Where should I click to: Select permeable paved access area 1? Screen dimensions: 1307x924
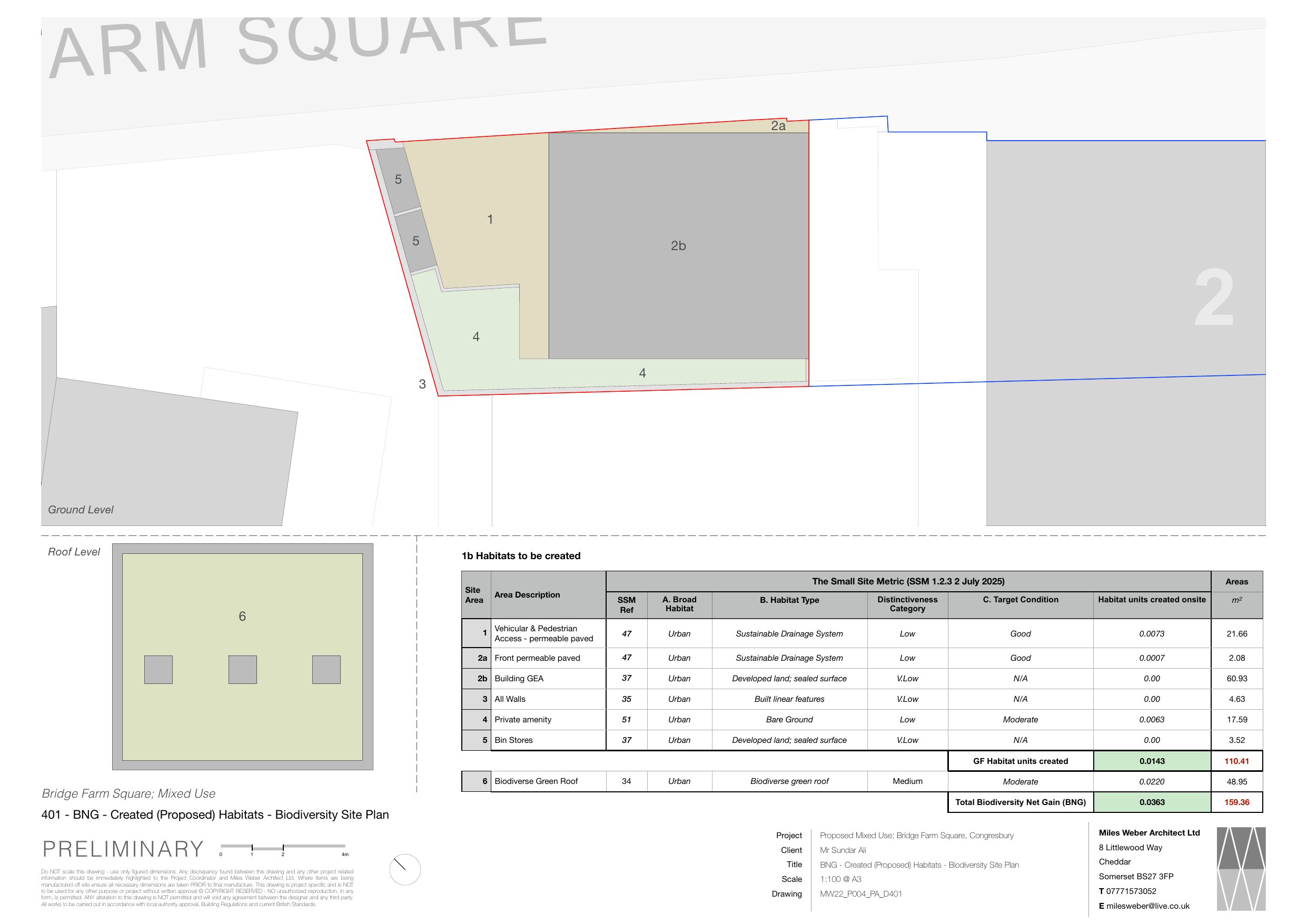click(490, 220)
